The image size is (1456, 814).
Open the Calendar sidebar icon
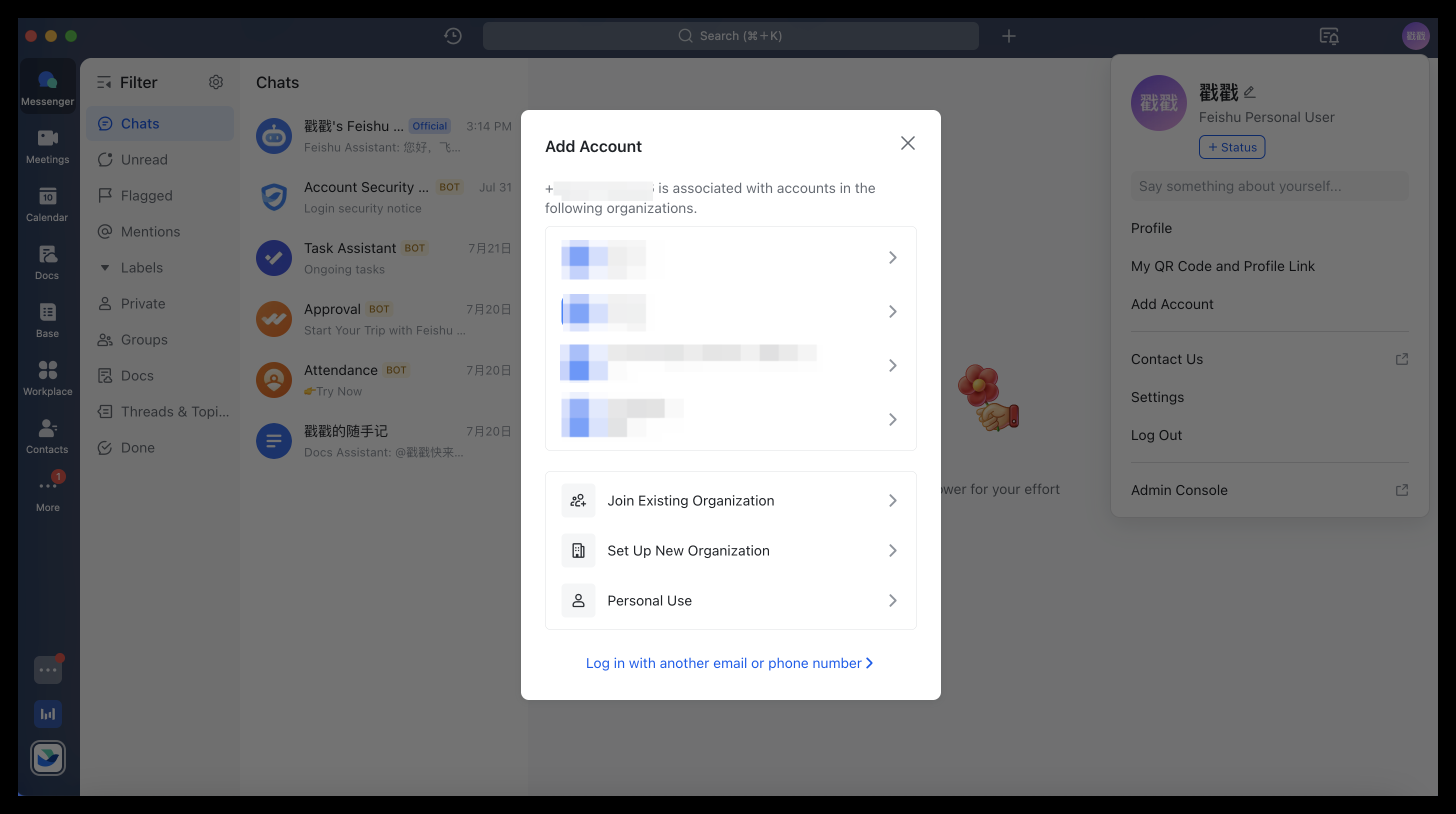point(47,204)
